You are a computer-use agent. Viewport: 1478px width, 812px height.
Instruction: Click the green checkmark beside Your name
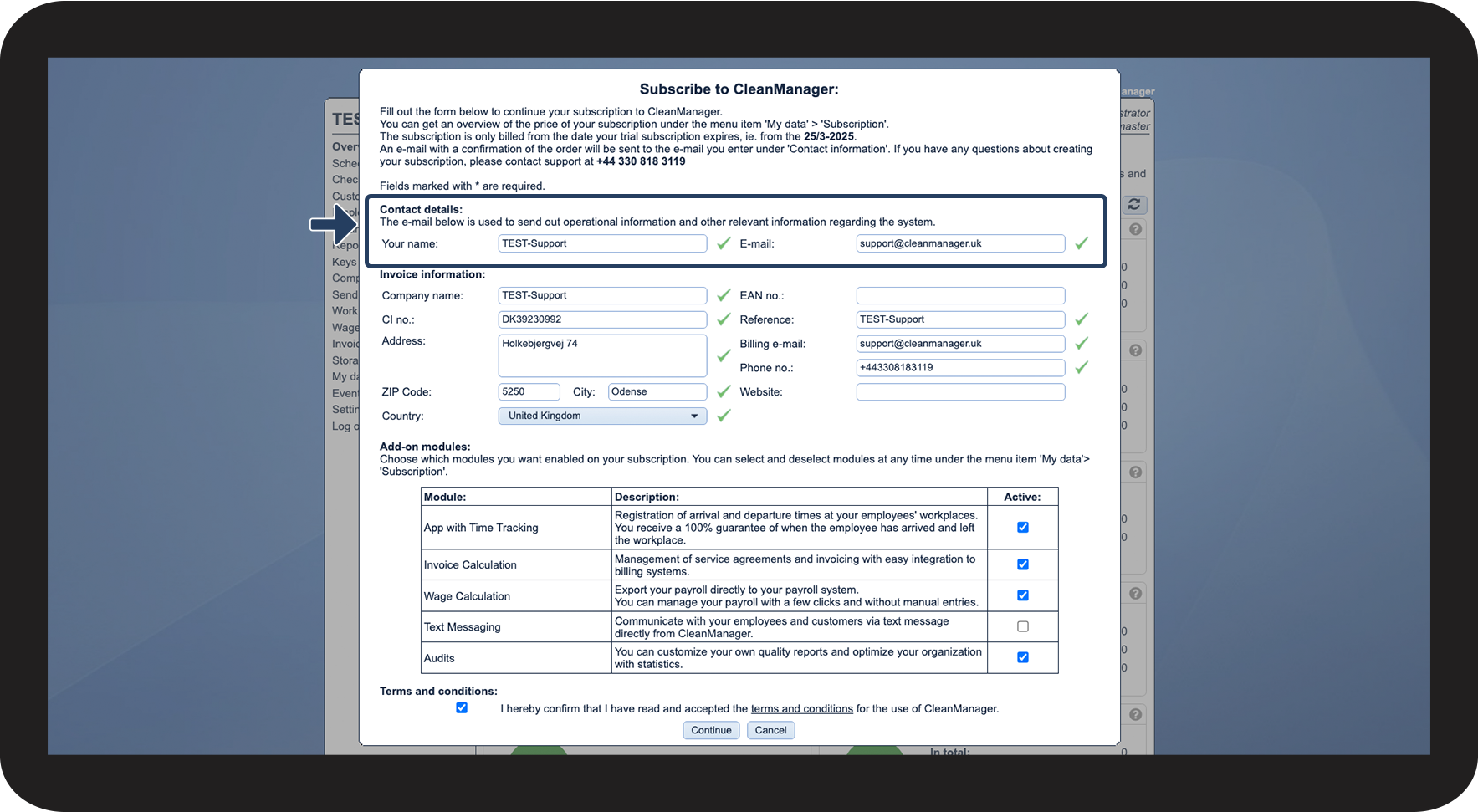click(x=724, y=243)
